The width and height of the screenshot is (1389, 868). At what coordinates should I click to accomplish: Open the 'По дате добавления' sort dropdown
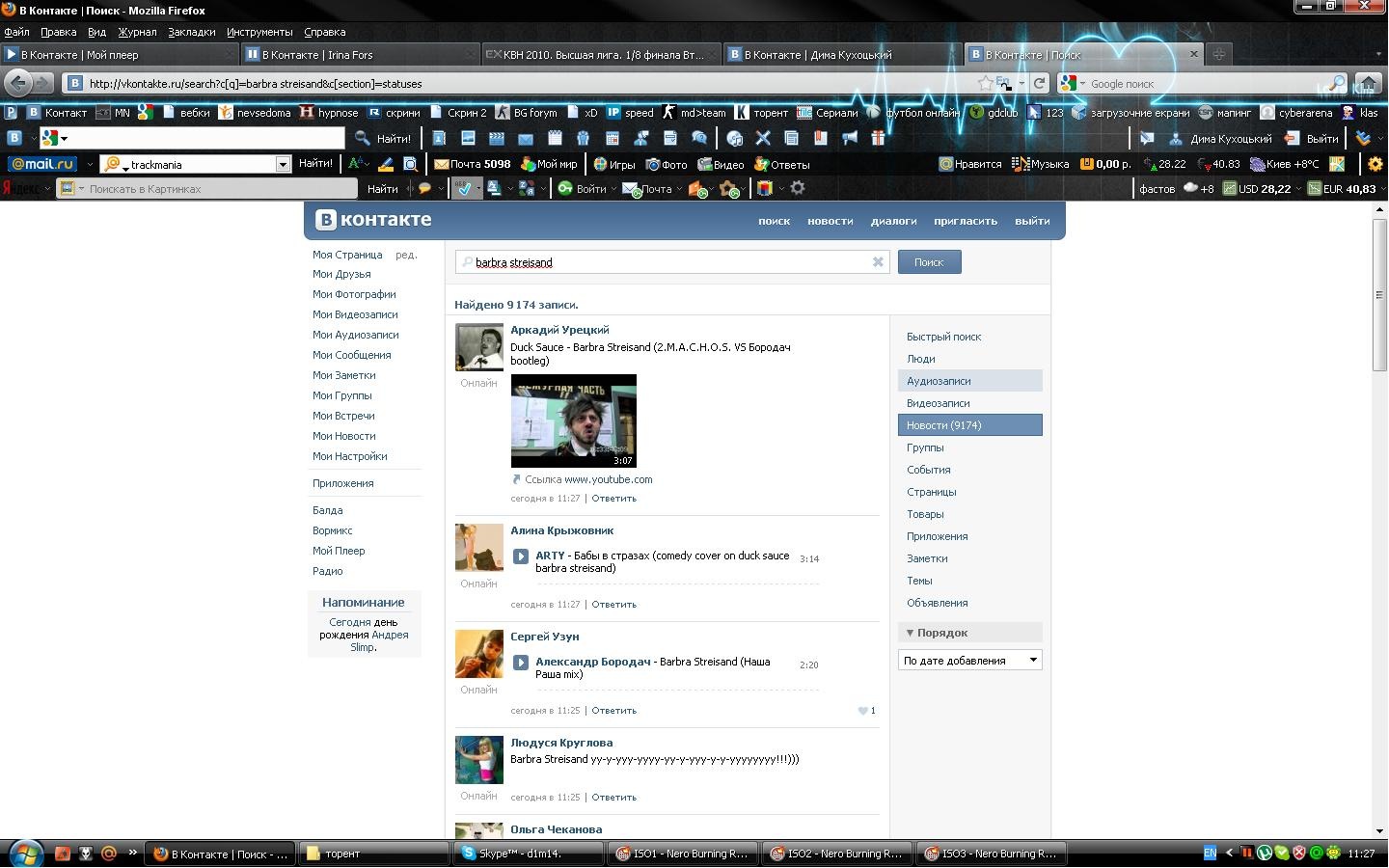tap(969, 661)
